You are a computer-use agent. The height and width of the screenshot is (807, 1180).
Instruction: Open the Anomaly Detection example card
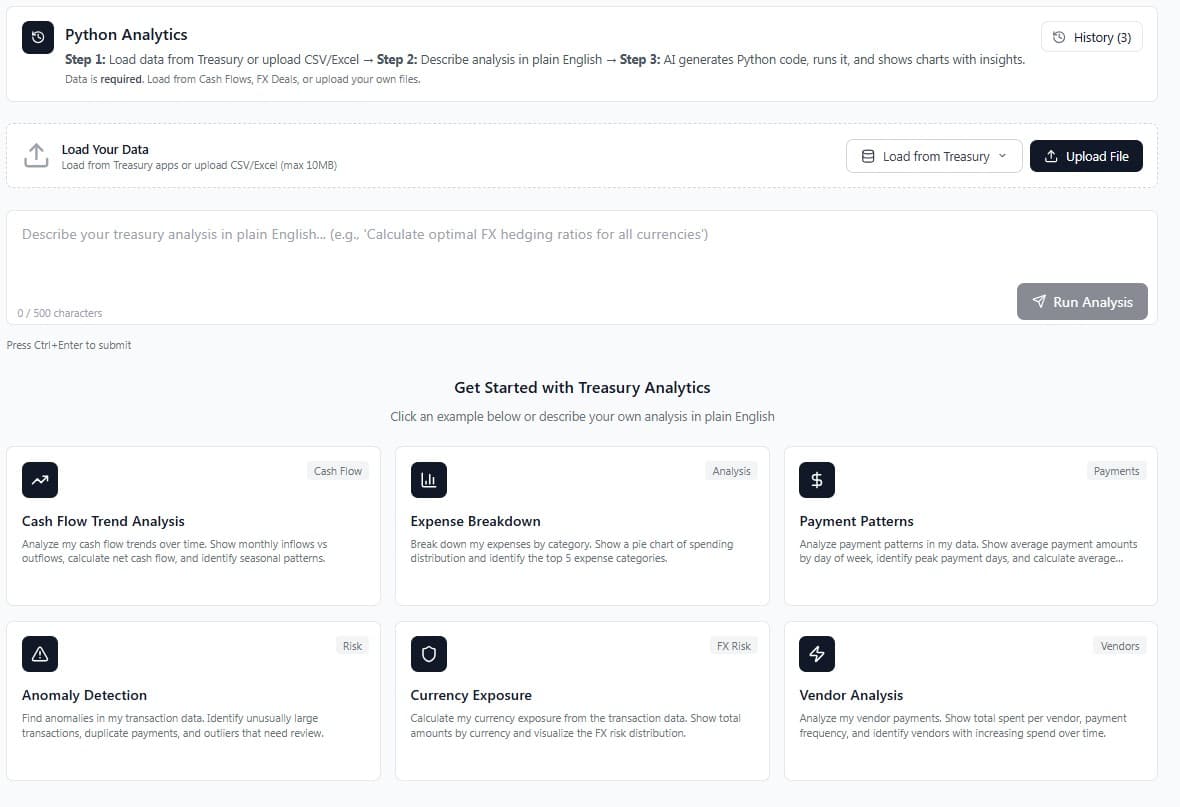[193, 700]
